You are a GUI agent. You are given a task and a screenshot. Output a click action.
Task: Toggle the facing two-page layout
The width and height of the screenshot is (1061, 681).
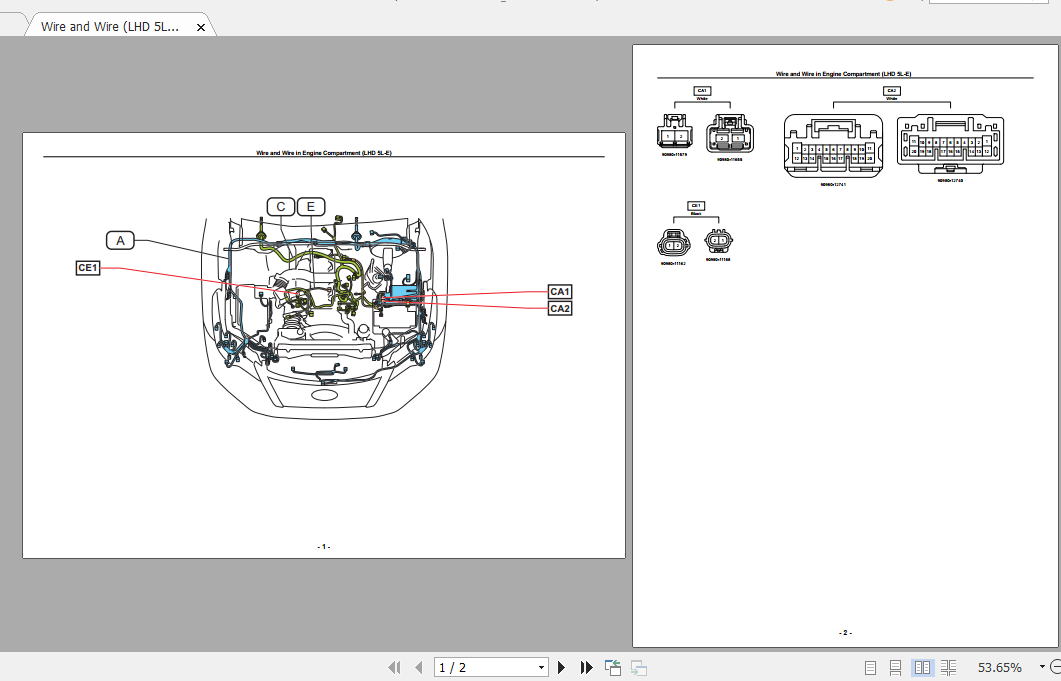coord(921,667)
